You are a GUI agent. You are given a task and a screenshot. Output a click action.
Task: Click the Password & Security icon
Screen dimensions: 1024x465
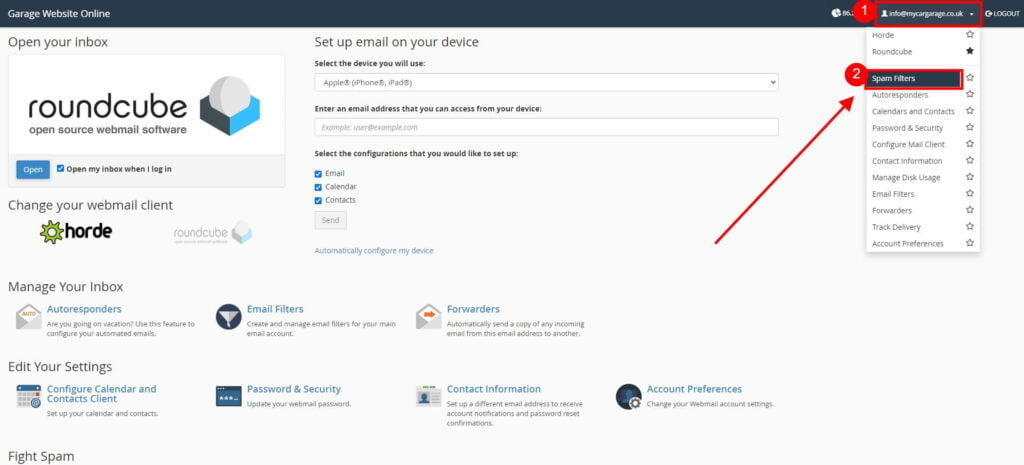(x=229, y=396)
